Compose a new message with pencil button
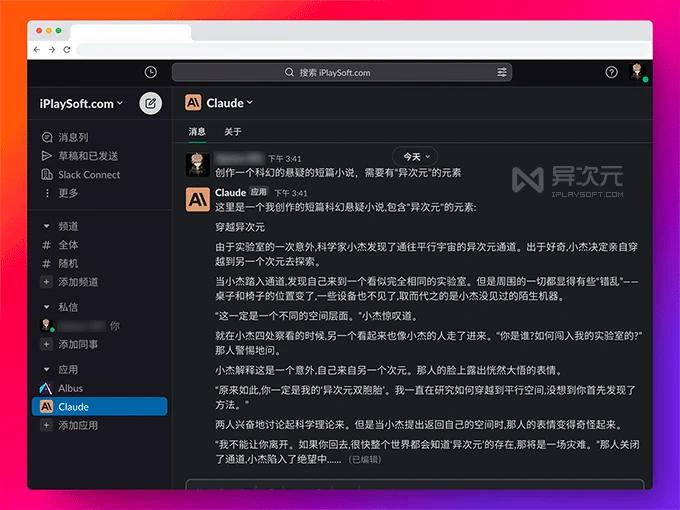Viewport: 680px width, 510px height. pos(150,103)
